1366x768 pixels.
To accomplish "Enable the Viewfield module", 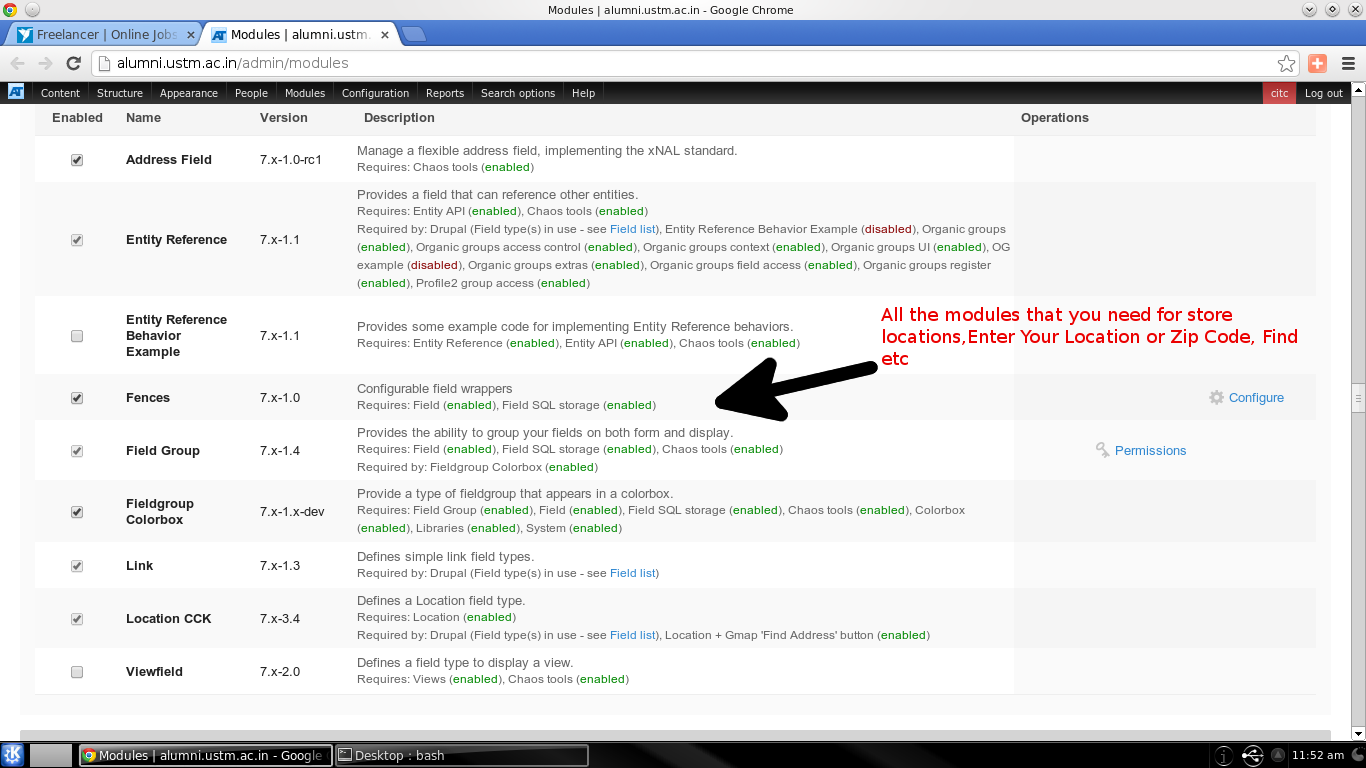I will pyautogui.click(x=77, y=672).
